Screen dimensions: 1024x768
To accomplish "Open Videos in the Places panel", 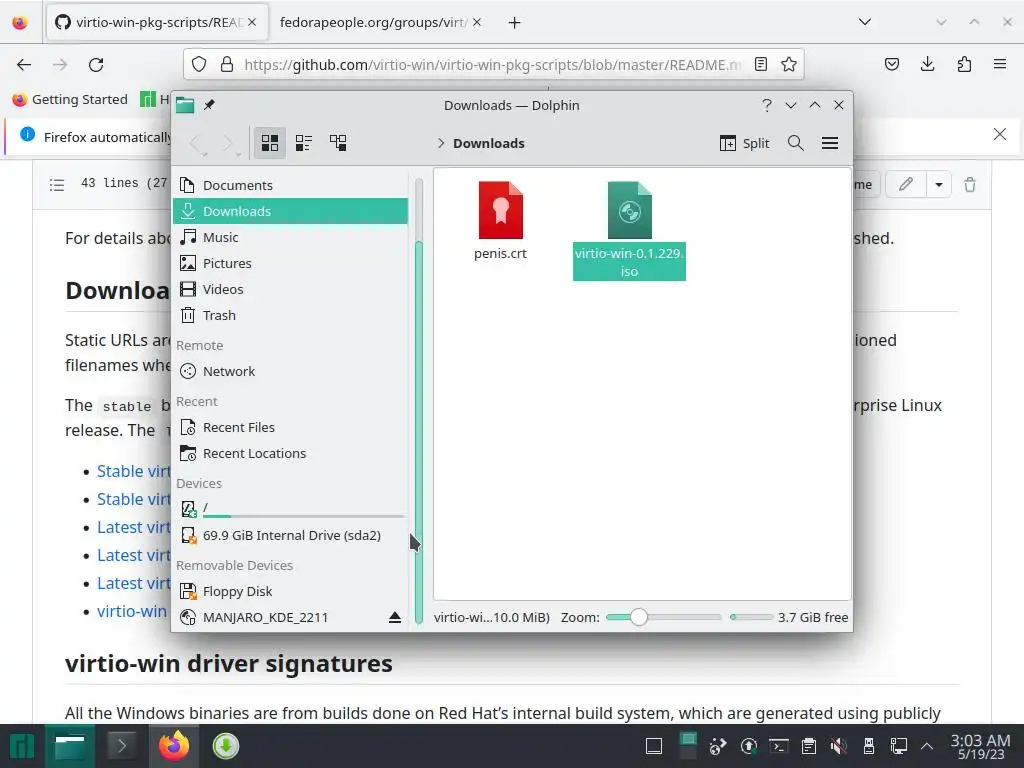I will tap(291, 289).
